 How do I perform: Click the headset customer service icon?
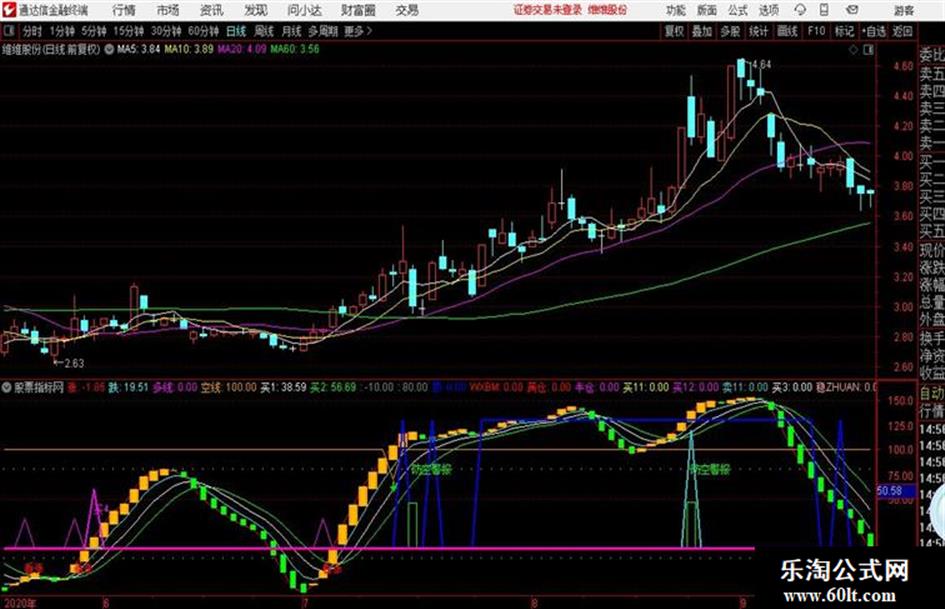coord(800,10)
